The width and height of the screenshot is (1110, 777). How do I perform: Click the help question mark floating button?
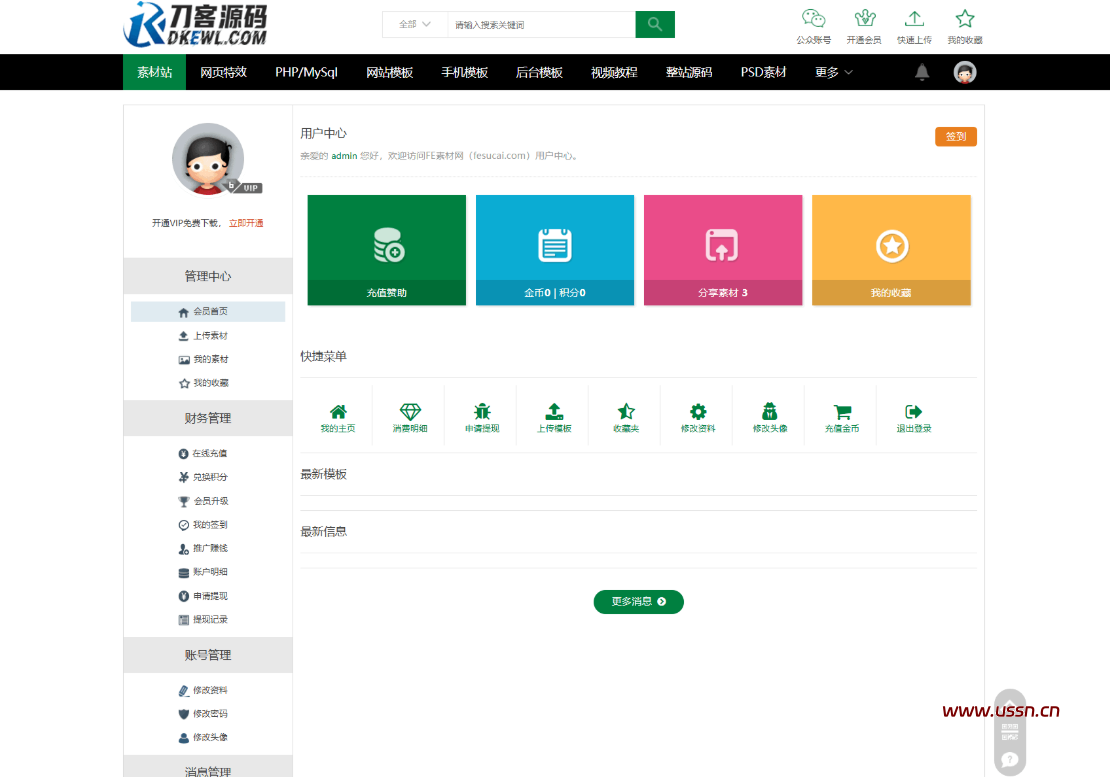1009,759
